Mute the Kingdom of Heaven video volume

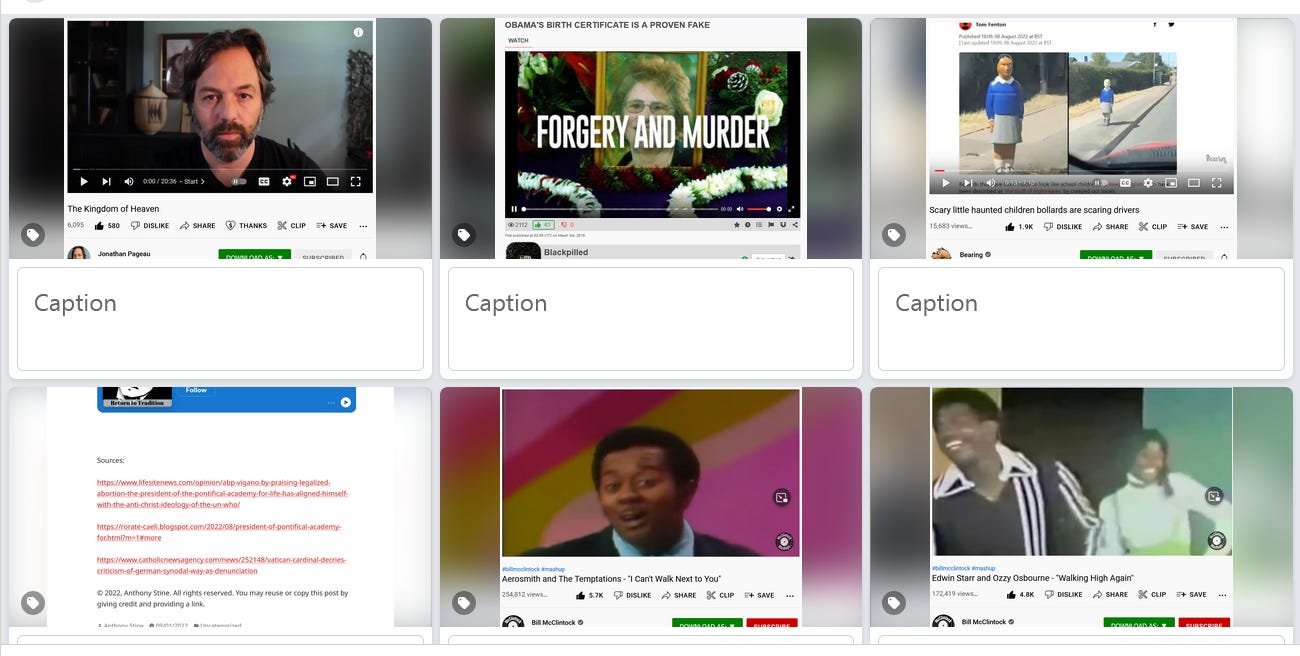click(x=129, y=182)
